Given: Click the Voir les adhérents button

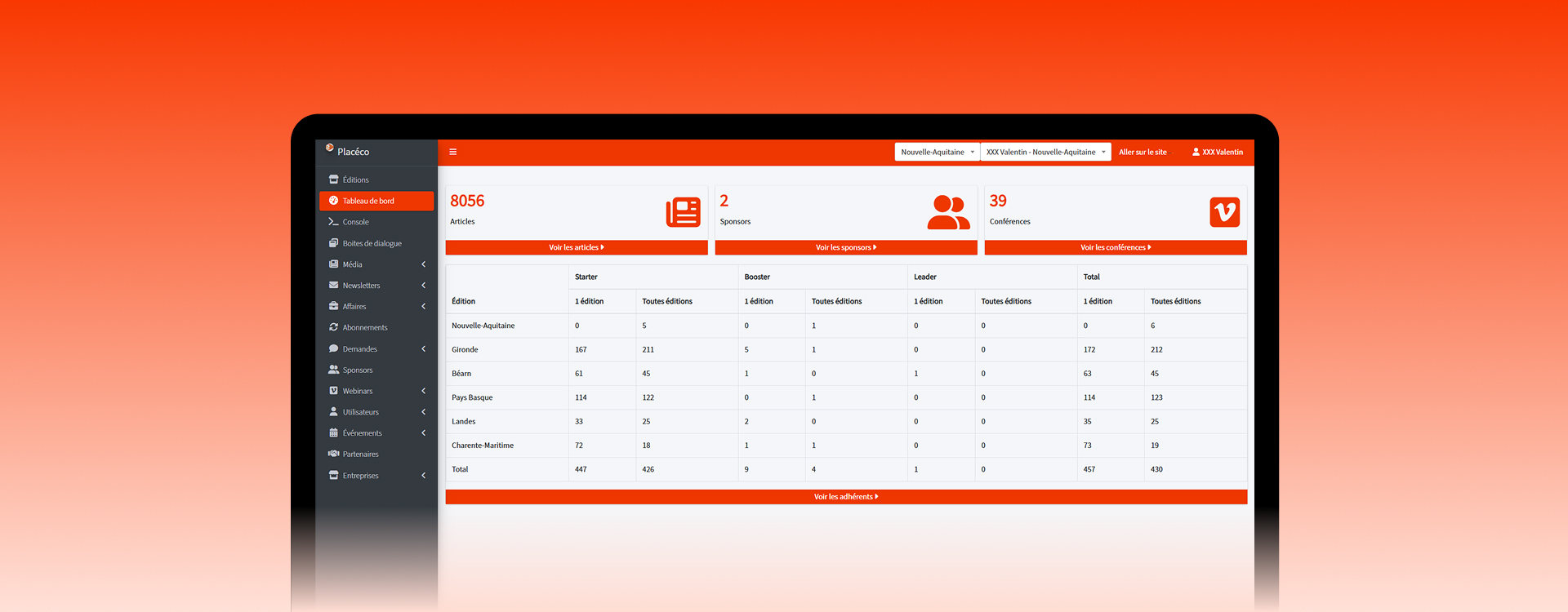Looking at the screenshot, I should click(x=845, y=497).
